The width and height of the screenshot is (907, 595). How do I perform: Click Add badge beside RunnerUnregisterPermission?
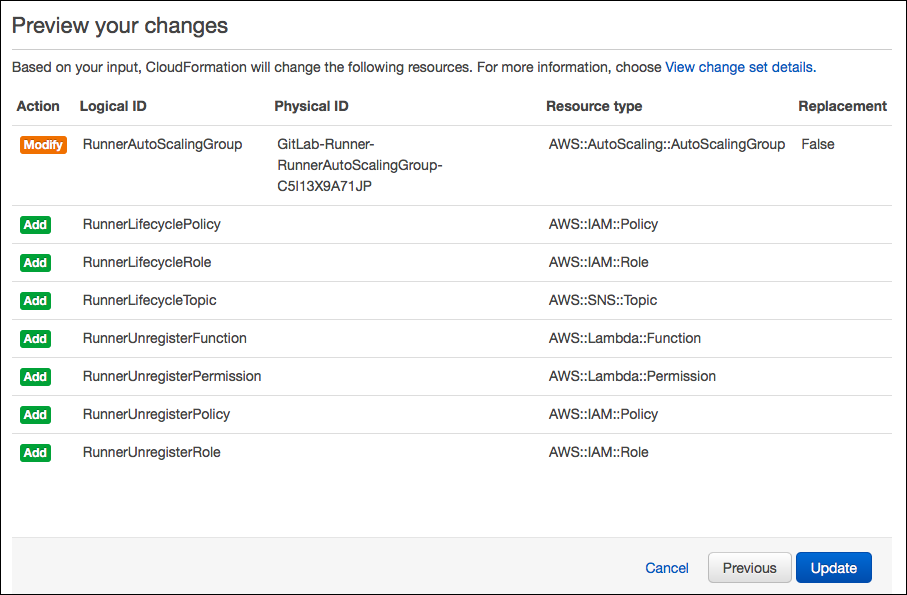click(x=35, y=377)
